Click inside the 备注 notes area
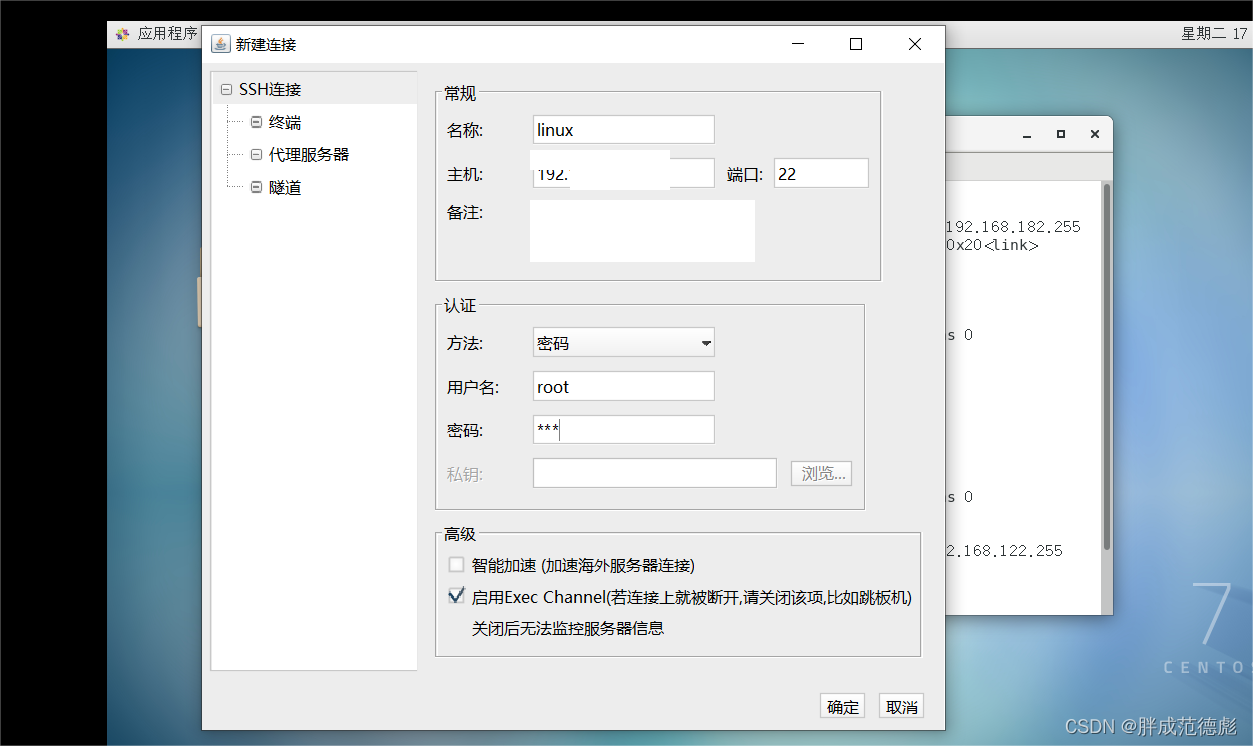Screen dimensions: 1253x746 pos(643,231)
